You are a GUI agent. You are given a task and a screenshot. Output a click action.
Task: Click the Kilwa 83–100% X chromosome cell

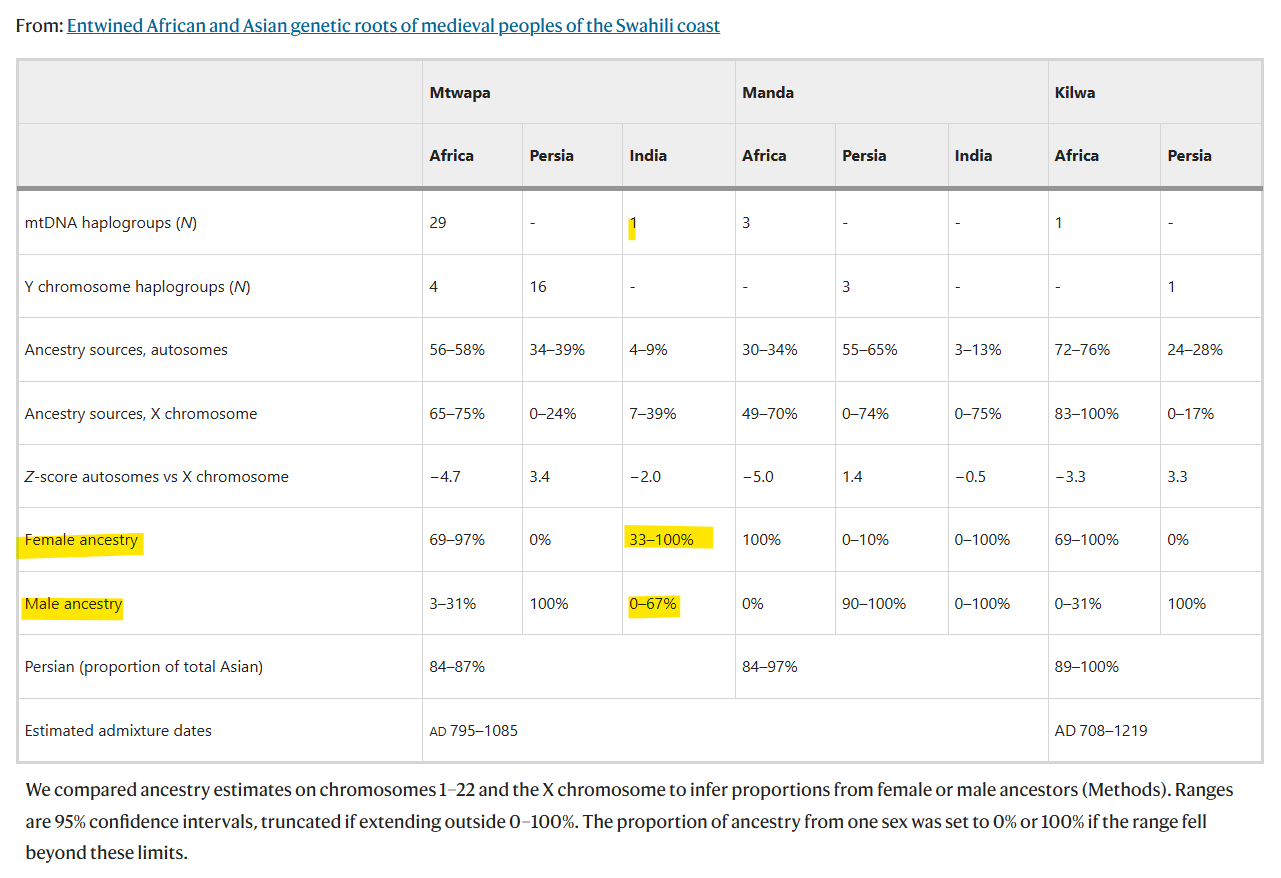tap(1087, 413)
